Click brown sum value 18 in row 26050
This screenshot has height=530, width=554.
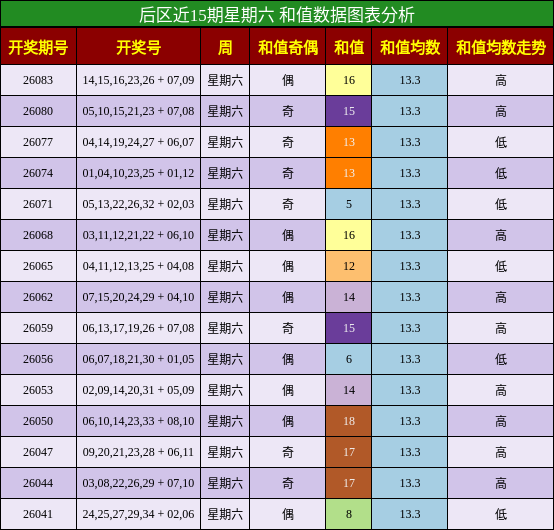[349, 421]
